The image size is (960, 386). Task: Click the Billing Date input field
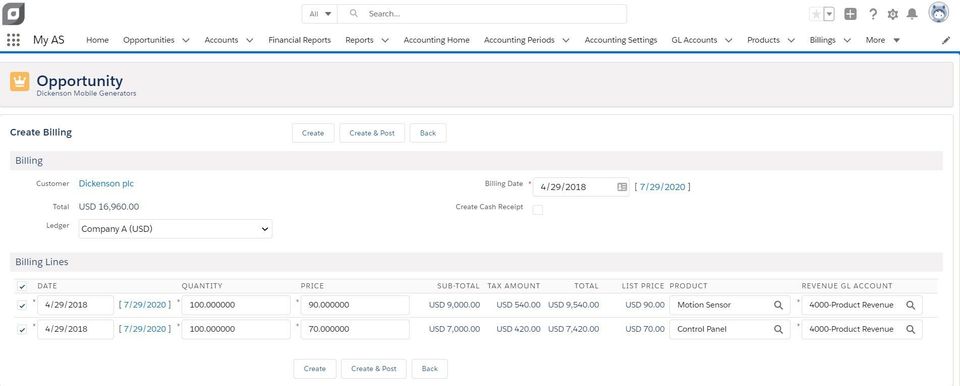(581, 187)
